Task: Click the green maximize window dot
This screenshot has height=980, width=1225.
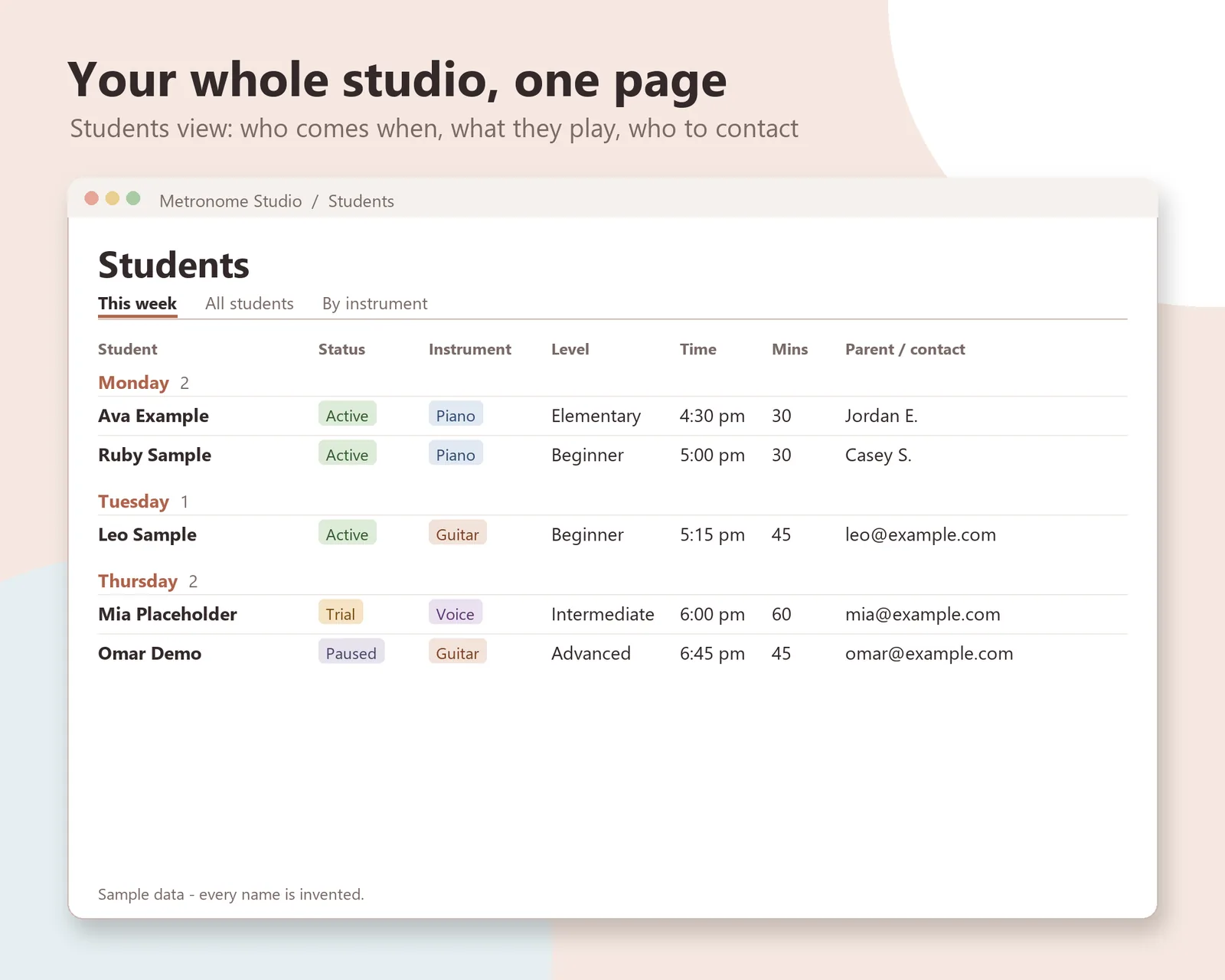Action: (133, 198)
